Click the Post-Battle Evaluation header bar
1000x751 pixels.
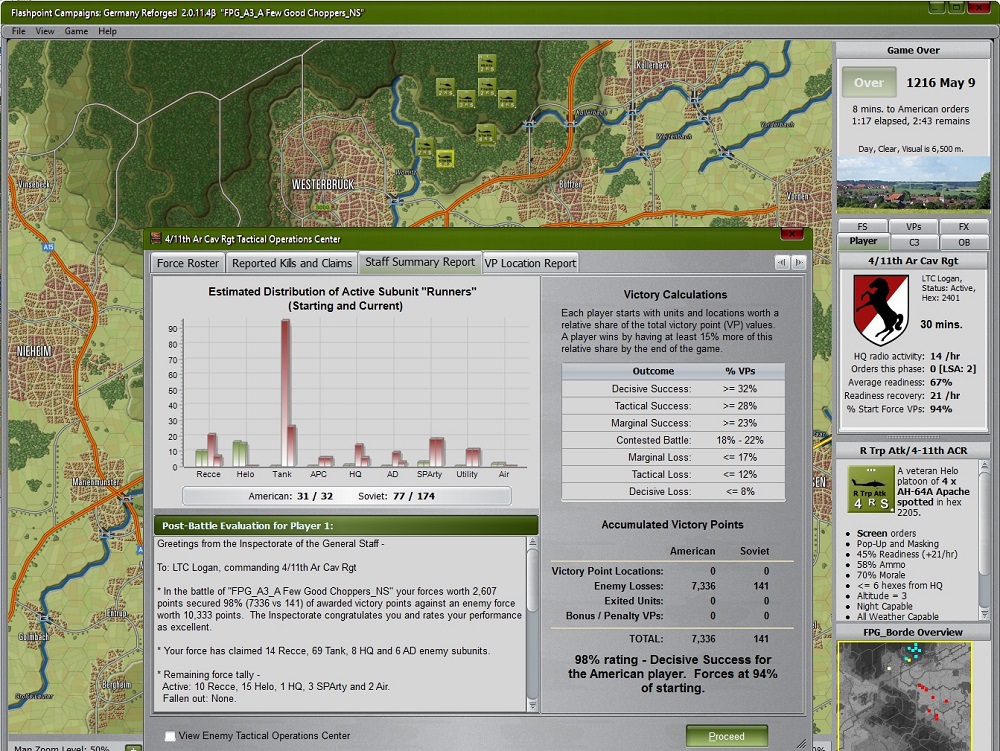point(346,525)
